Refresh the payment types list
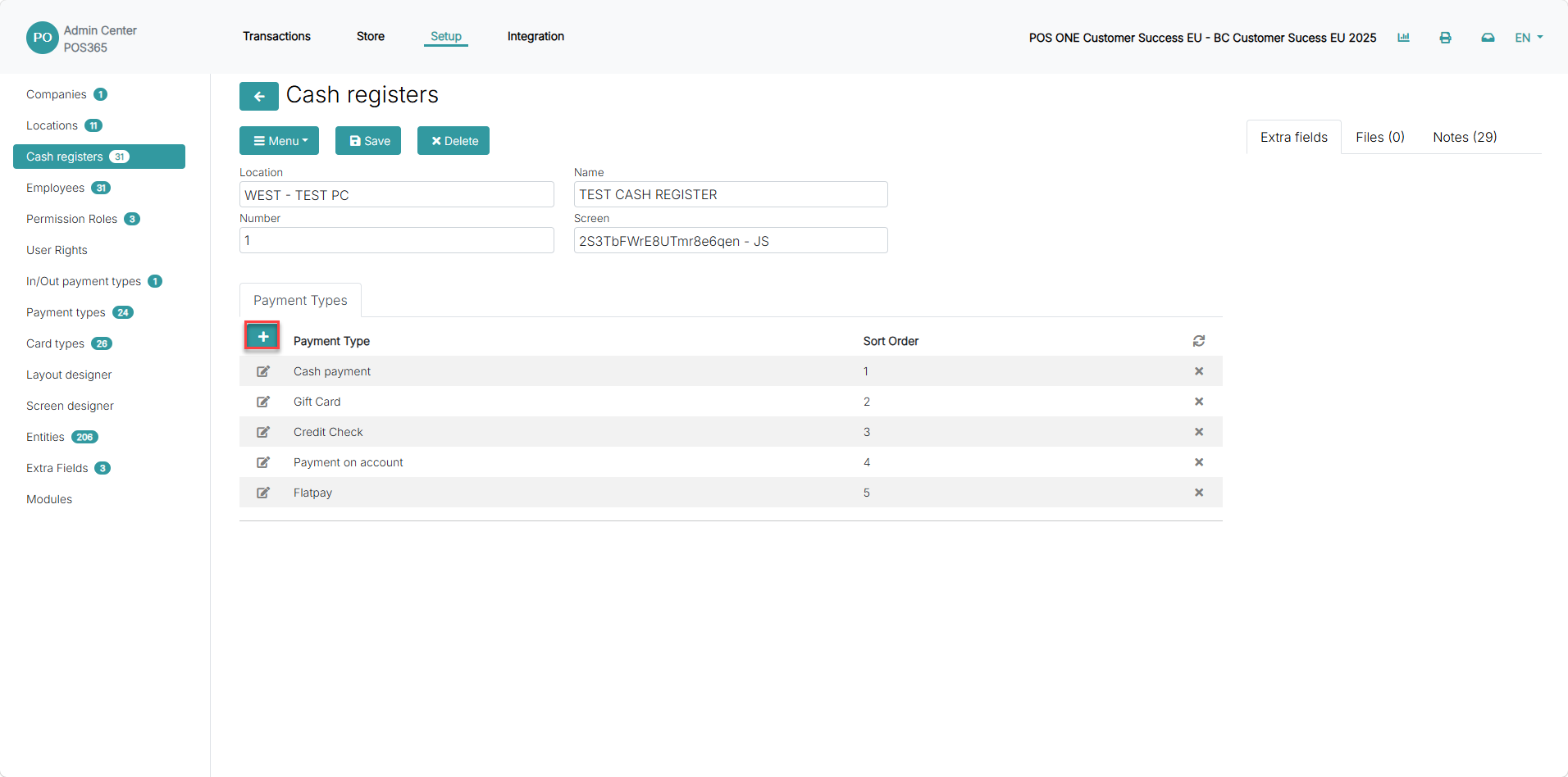Screen dimensions: 1568x777 [1198, 341]
